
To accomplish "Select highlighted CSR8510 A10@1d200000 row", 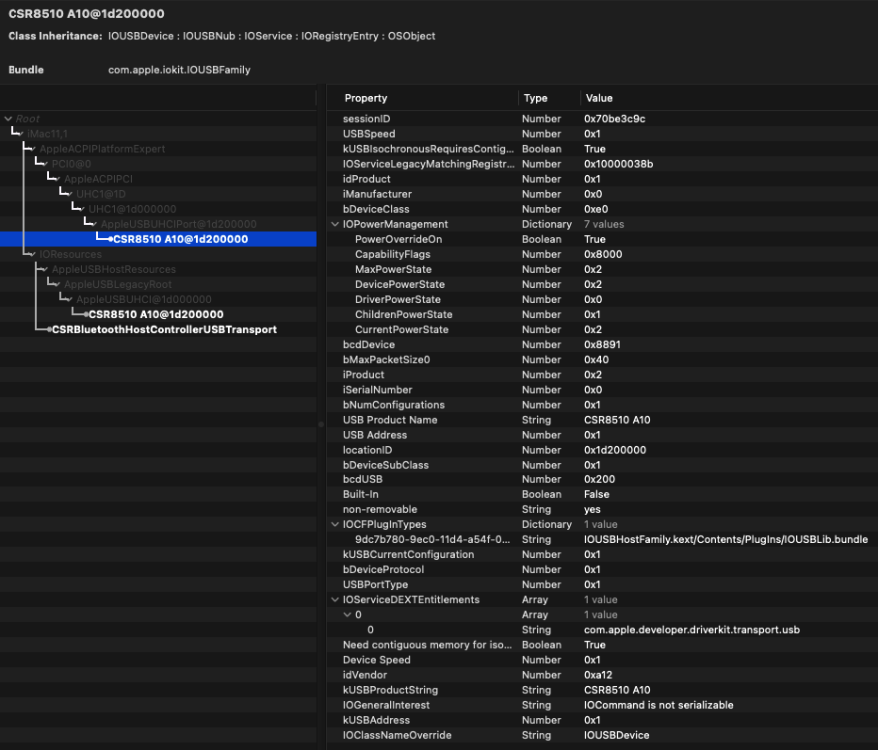I will [158, 239].
